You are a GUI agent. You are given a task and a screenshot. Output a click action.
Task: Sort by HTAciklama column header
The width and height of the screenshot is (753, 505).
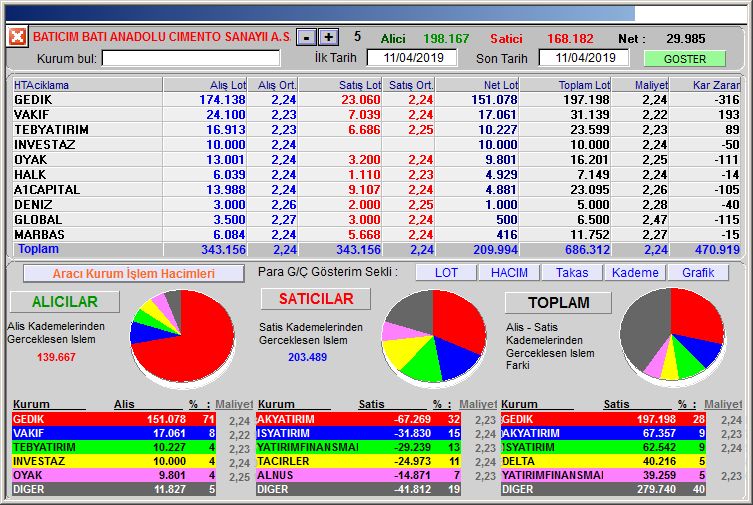(88, 85)
